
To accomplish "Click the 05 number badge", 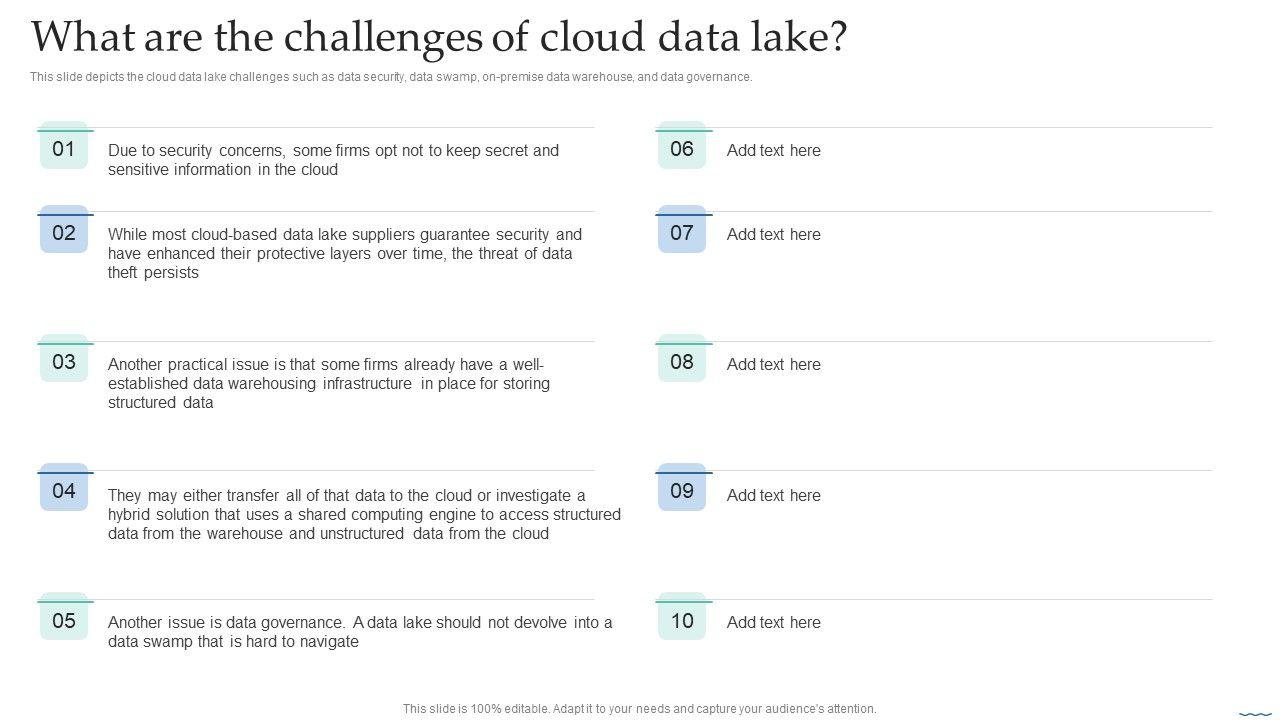I will click(x=64, y=620).
